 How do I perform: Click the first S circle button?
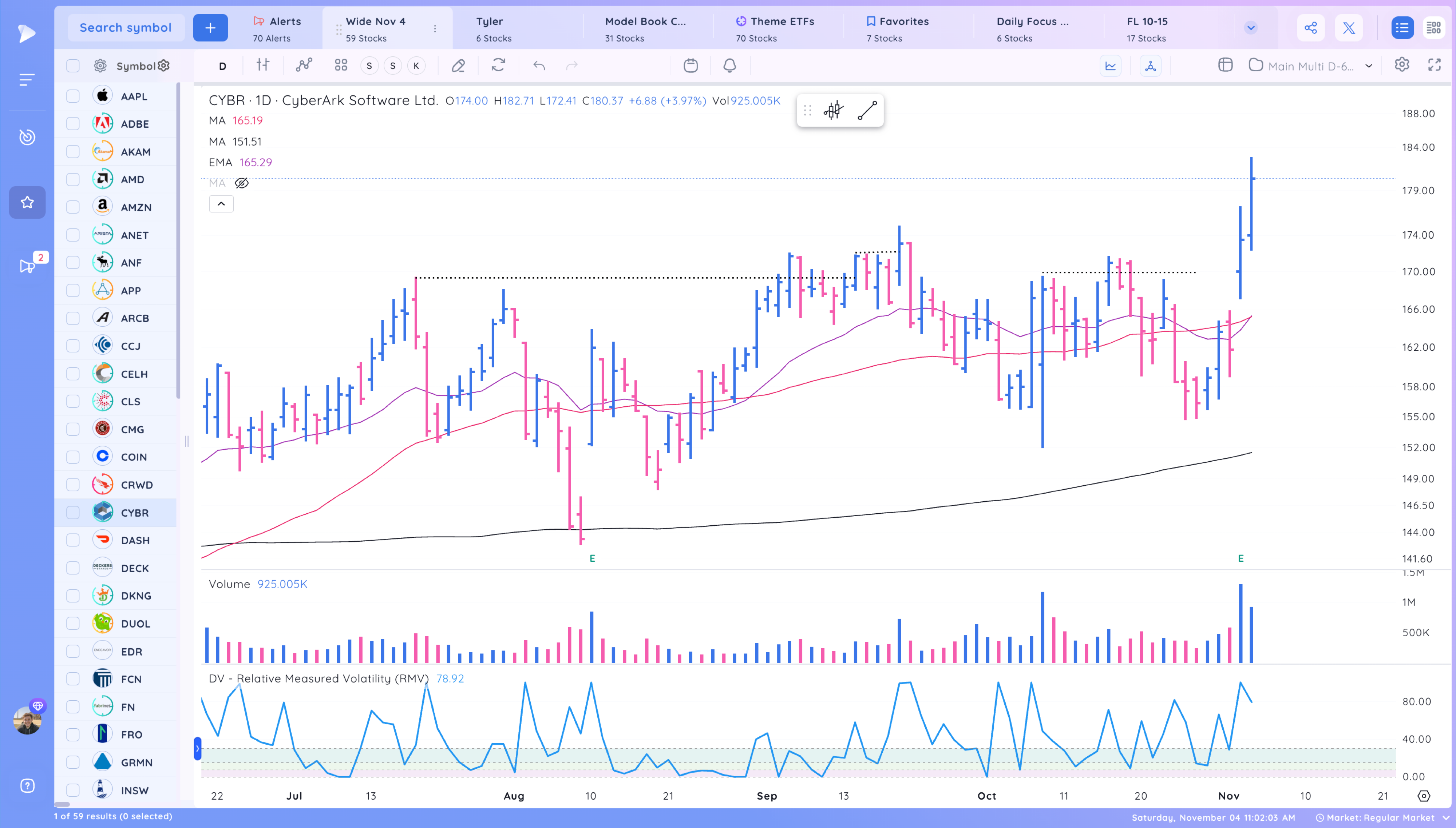coord(369,66)
